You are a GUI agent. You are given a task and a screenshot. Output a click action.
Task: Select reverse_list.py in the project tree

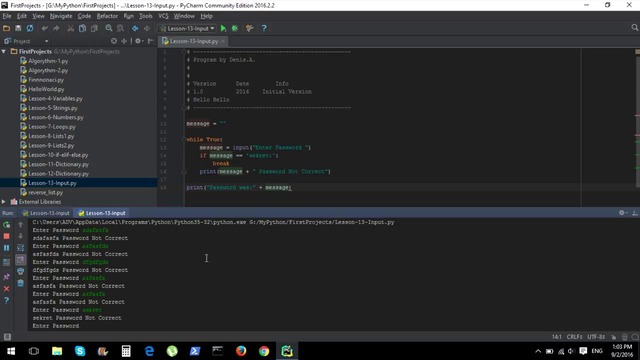(45, 192)
